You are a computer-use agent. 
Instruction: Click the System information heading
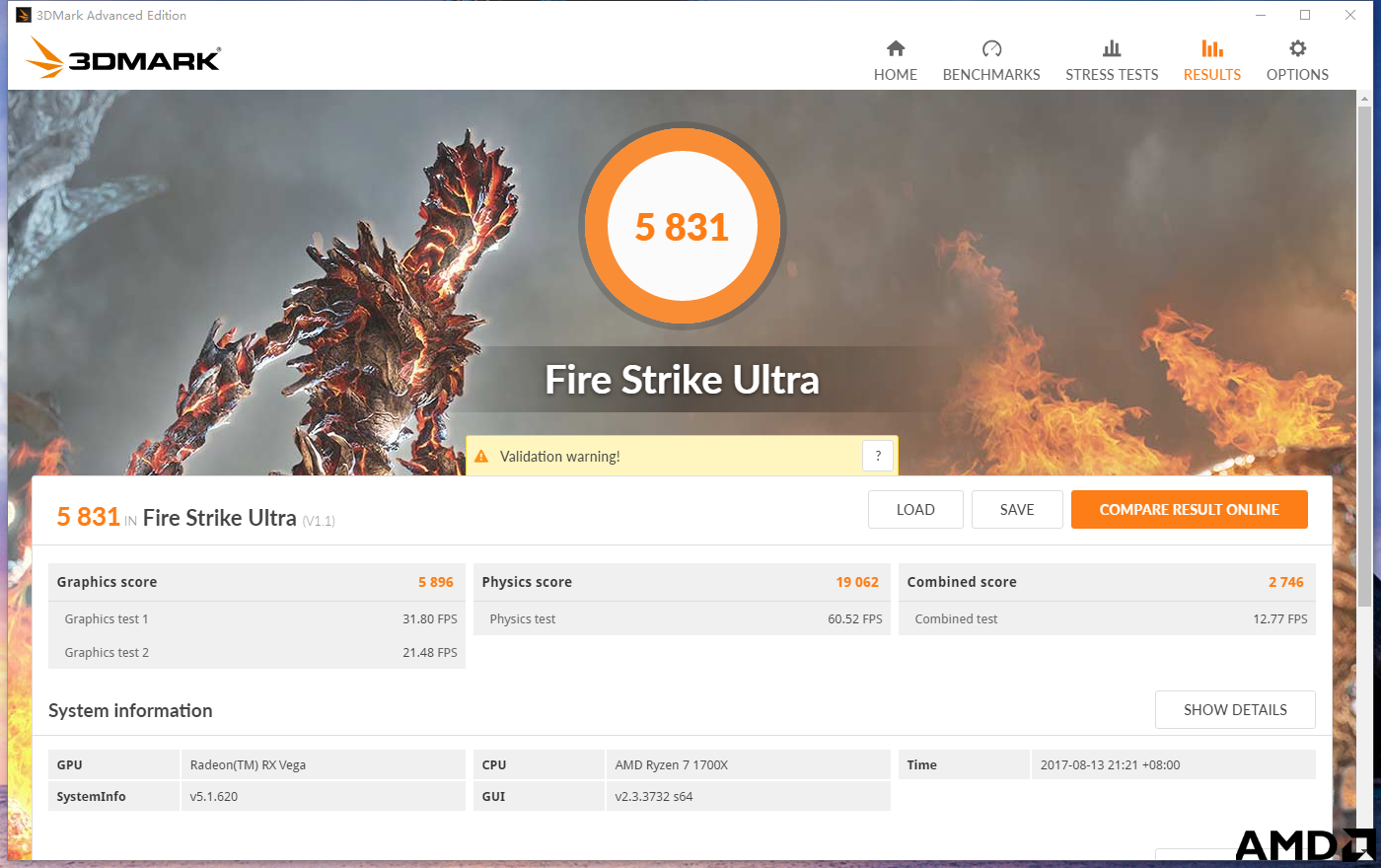point(130,710)
